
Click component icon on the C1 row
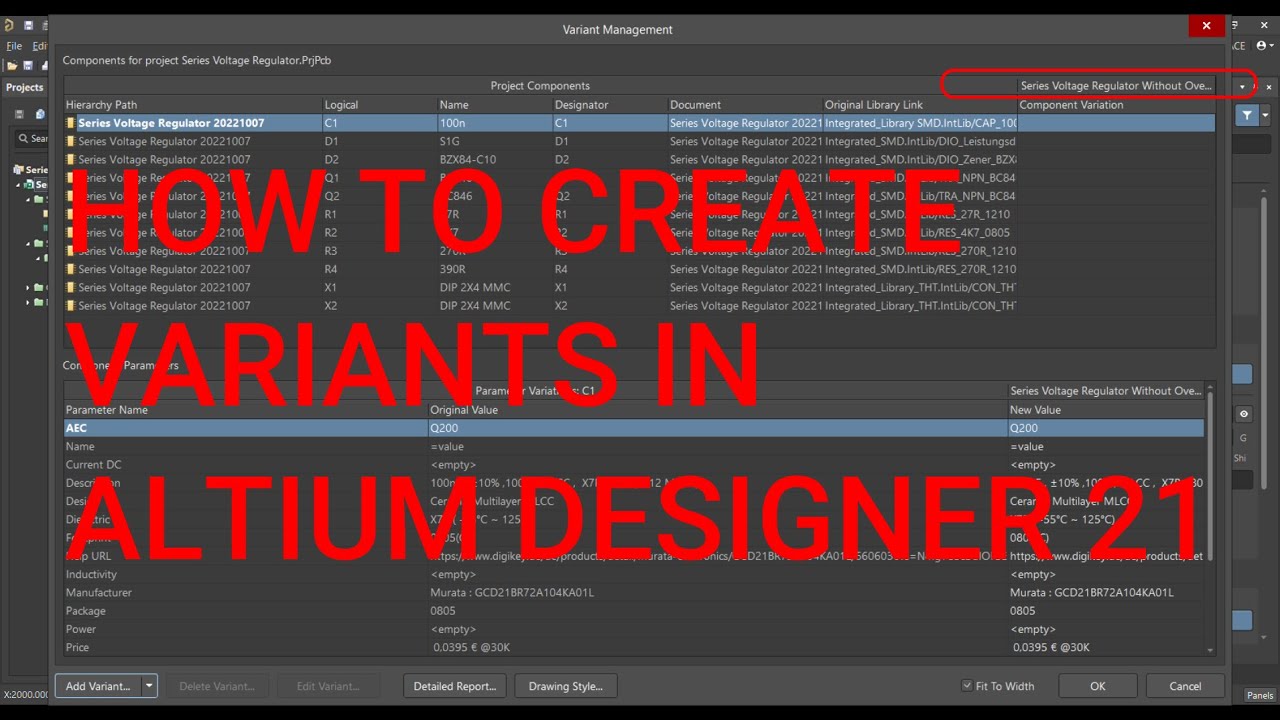coord(71,123)
